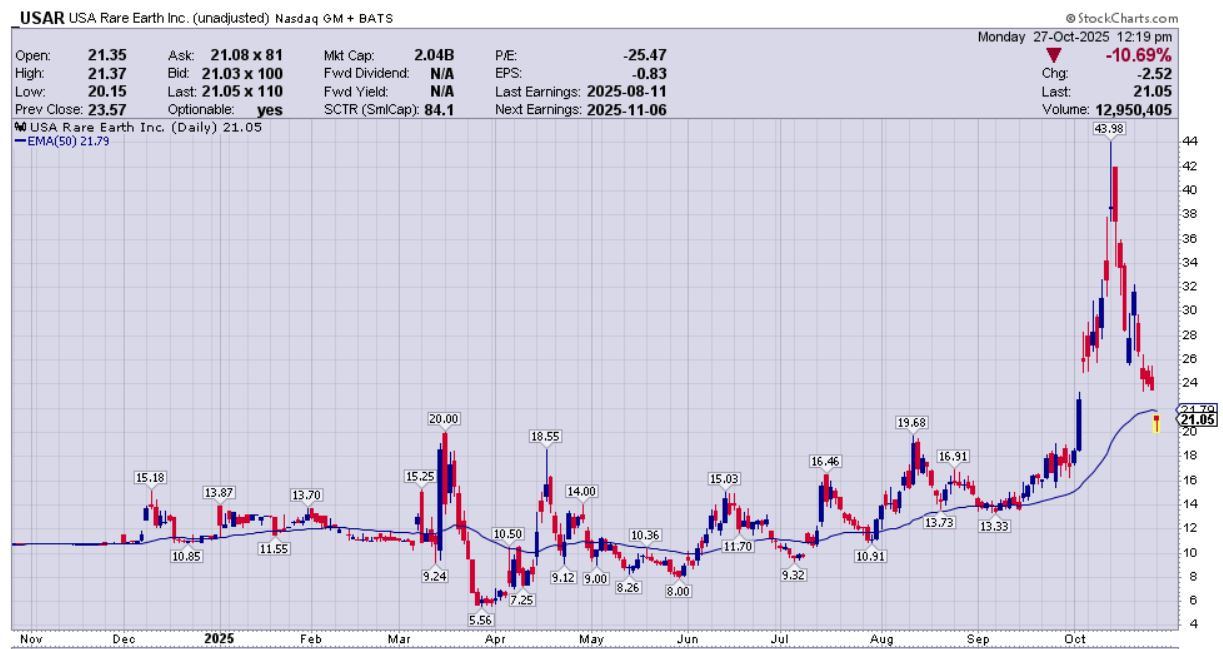Image resolution: width=1223 pixels, height=649 pixels.
Task: Click the -10.69% percent change value
Action: [1139, 55]
